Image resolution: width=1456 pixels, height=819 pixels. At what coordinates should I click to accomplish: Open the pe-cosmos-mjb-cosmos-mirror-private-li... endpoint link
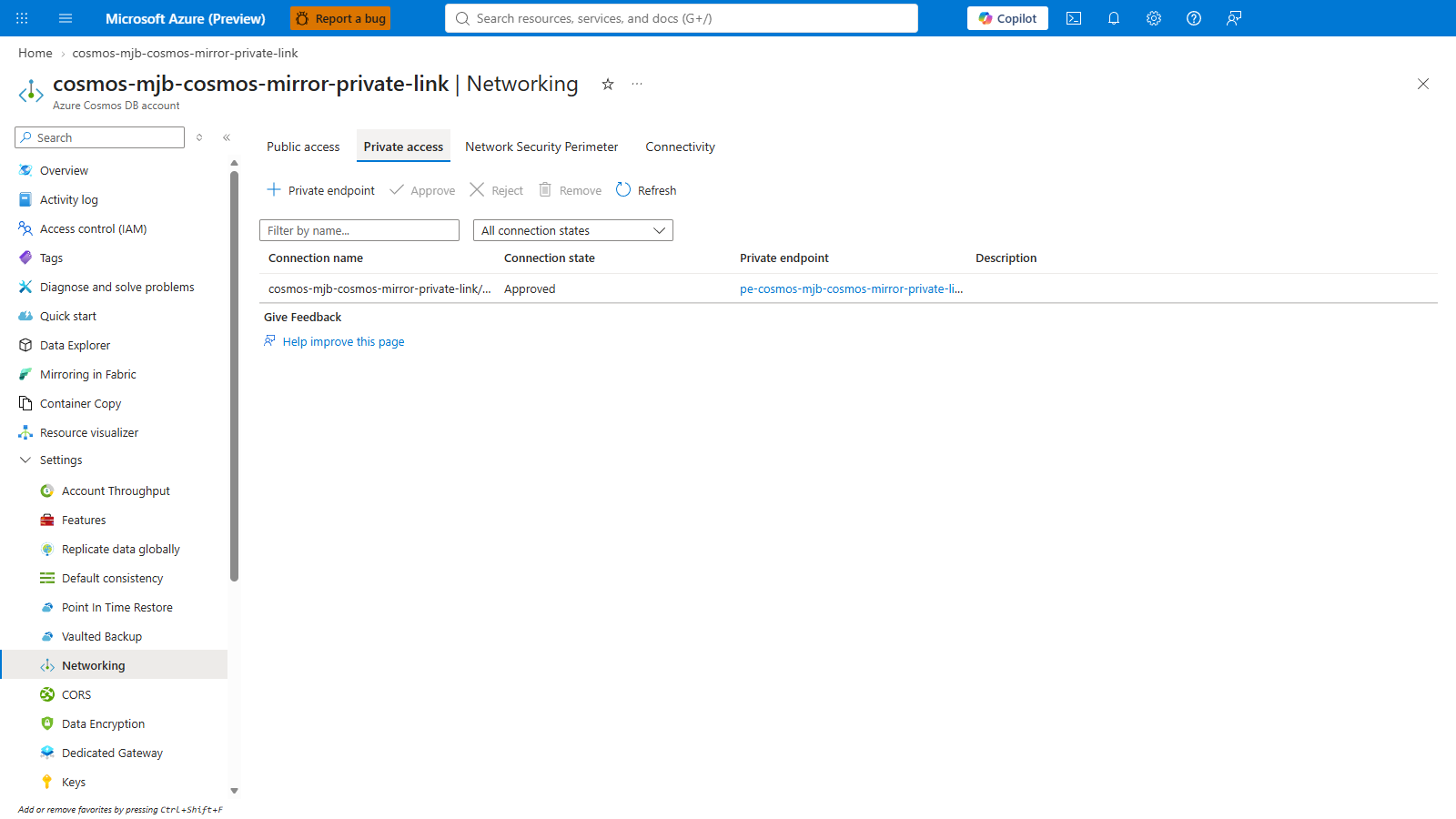[851, 288]
